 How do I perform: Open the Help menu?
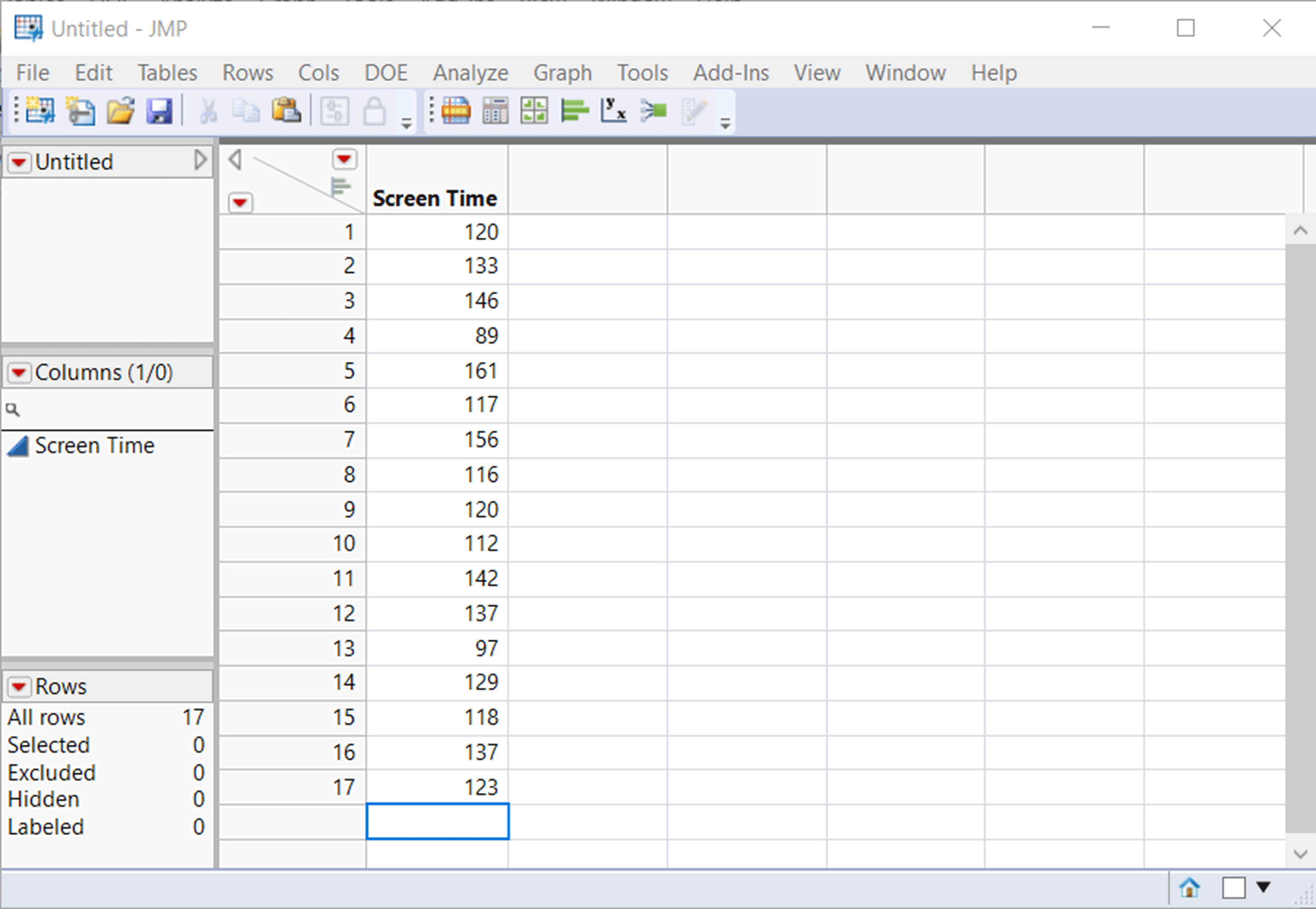pyautogui.click(x=994, y=73)
